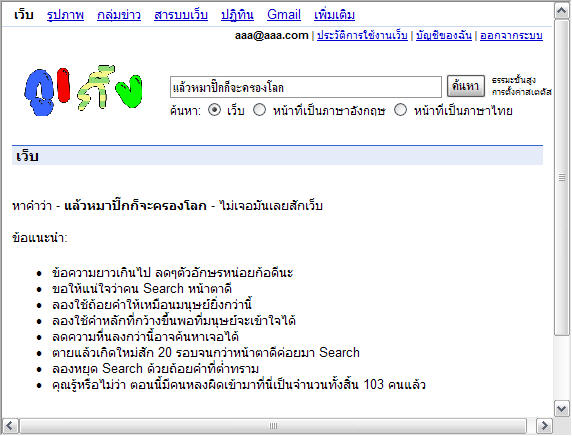Select the เว็บ search radio button
572x436 pixels.
[x=214, y=110]
